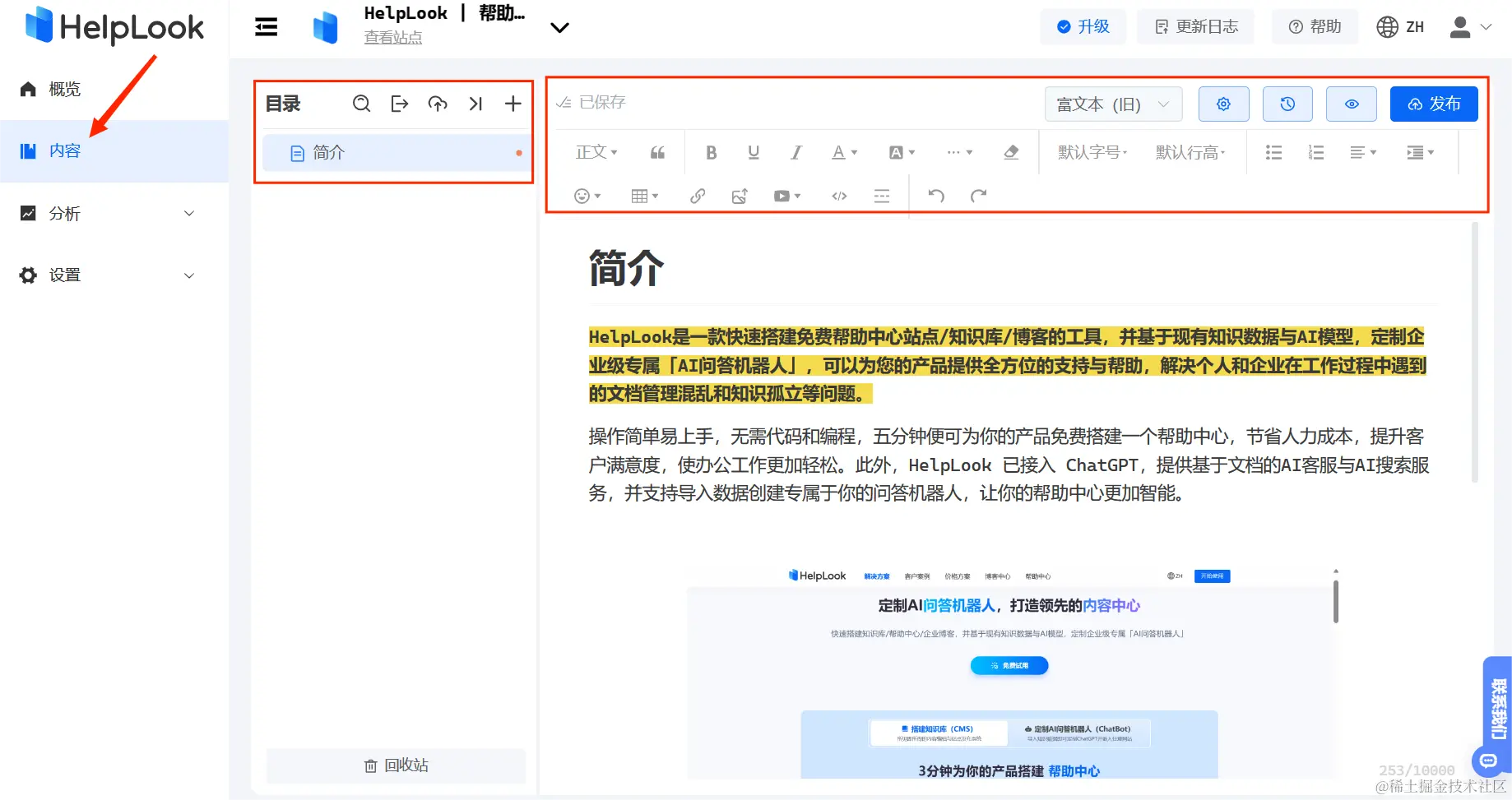The height and width of the screenshot is (800, 1512).
Task: Upload an image into the article
Action: coord(740,196)
